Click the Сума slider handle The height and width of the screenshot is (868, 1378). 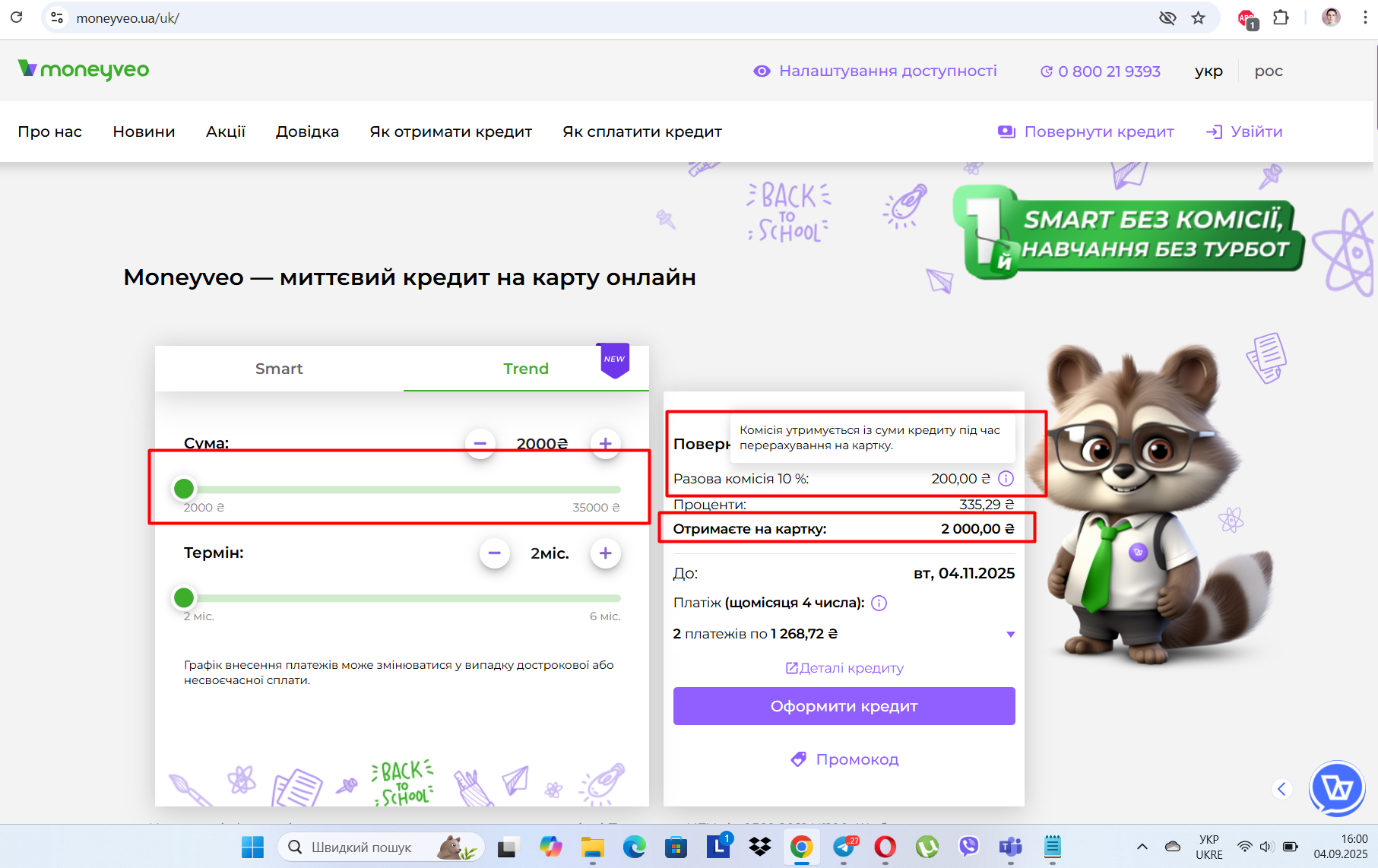click(x=184, y=489)
